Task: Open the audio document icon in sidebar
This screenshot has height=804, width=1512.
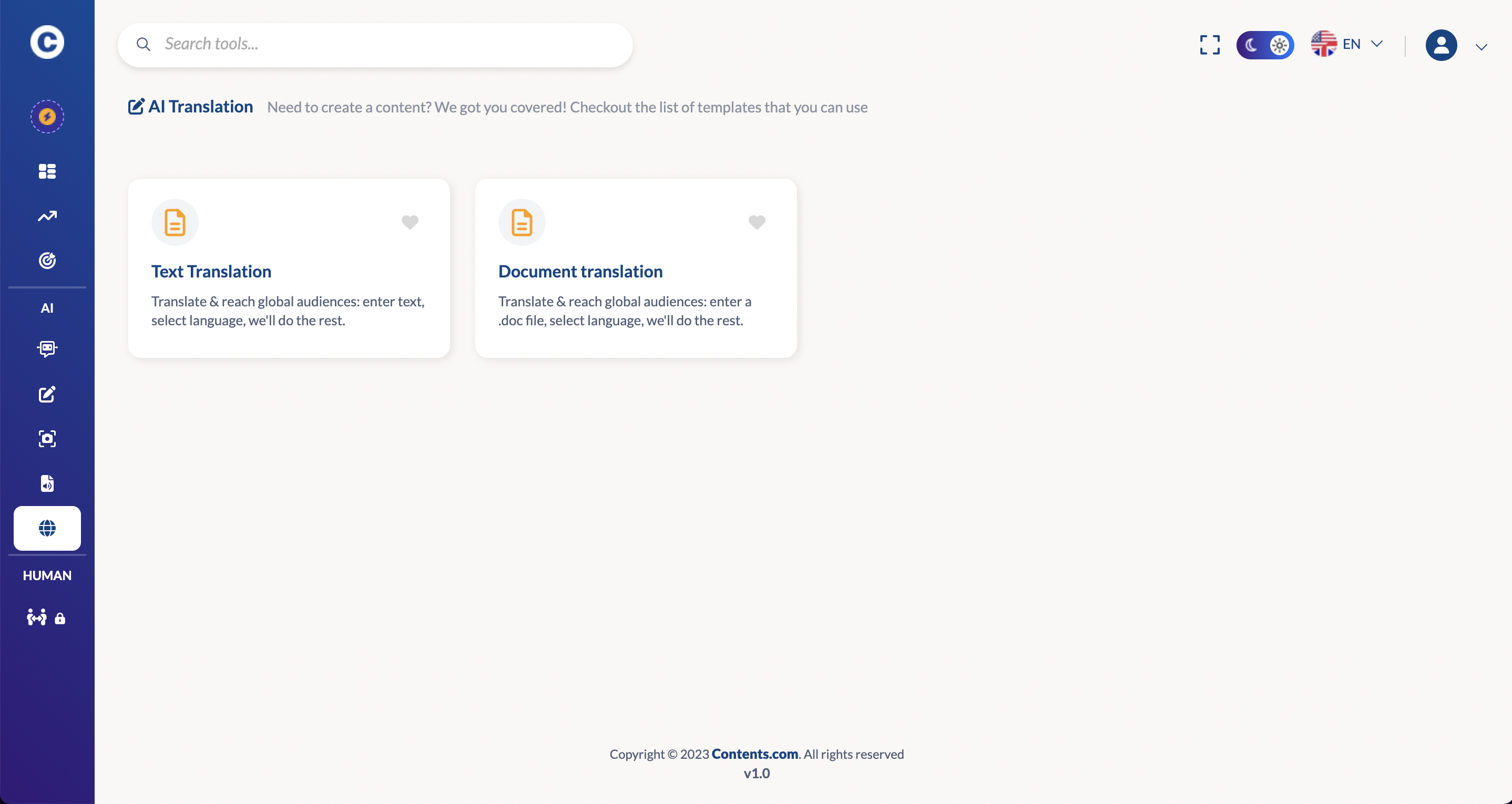Action: 47,483
